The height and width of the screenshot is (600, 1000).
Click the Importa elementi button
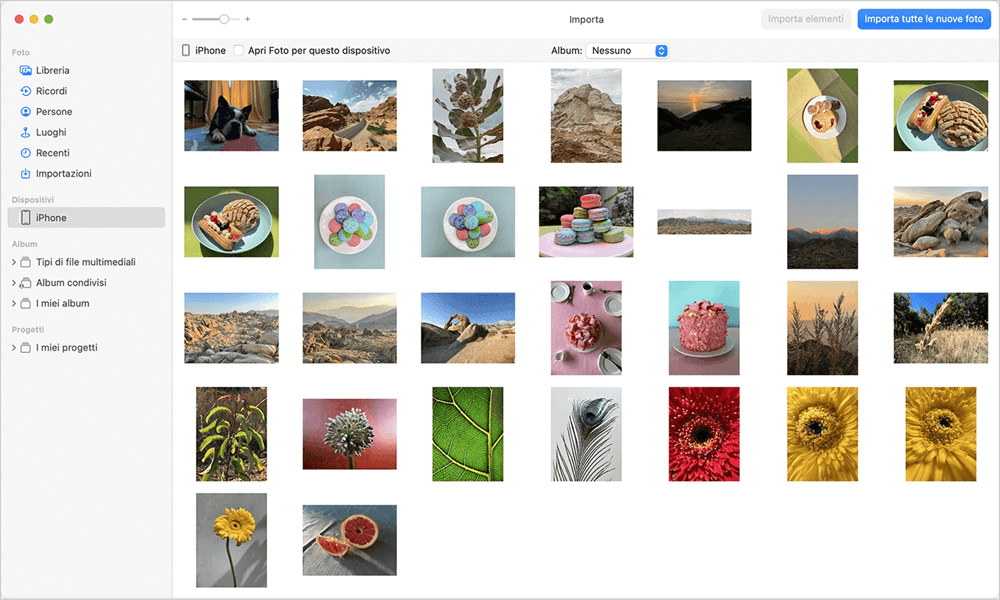[x=805, y=19]
